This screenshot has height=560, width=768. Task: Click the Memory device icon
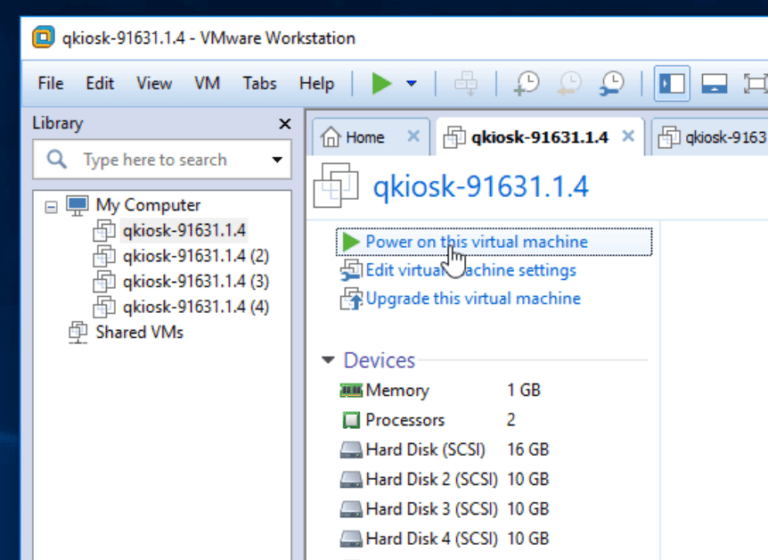point(350,390)
